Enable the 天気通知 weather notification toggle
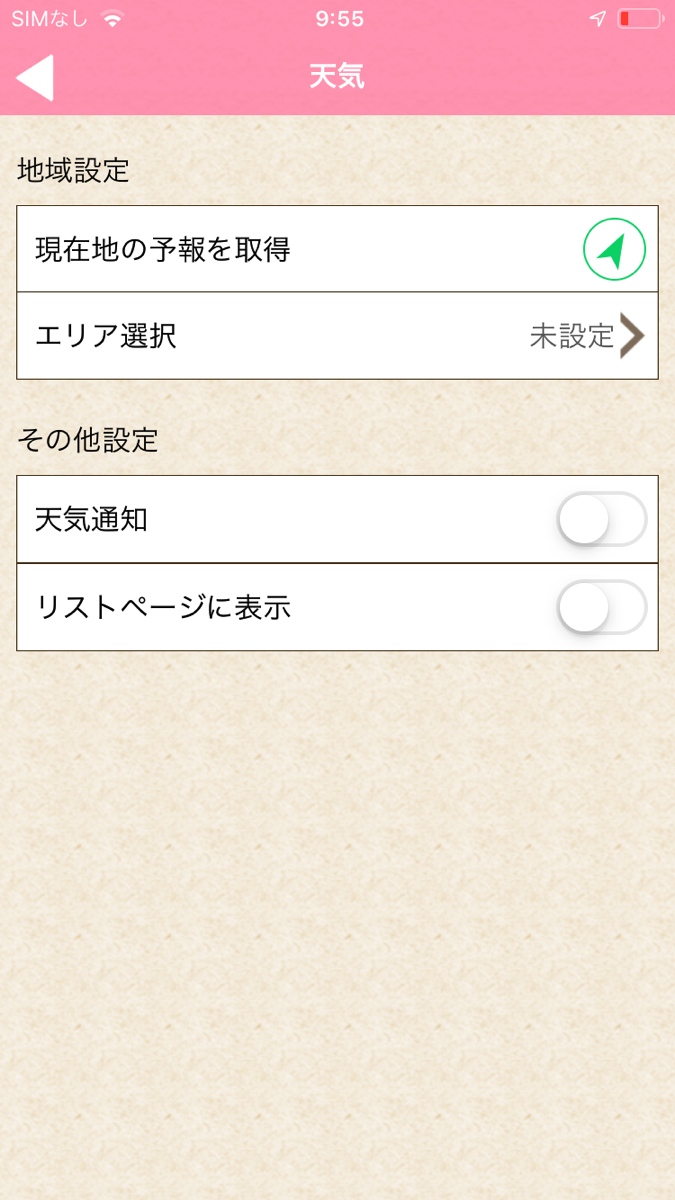Image resolution: width=675 pixels, height=1200 pixels. click(600, 520)
